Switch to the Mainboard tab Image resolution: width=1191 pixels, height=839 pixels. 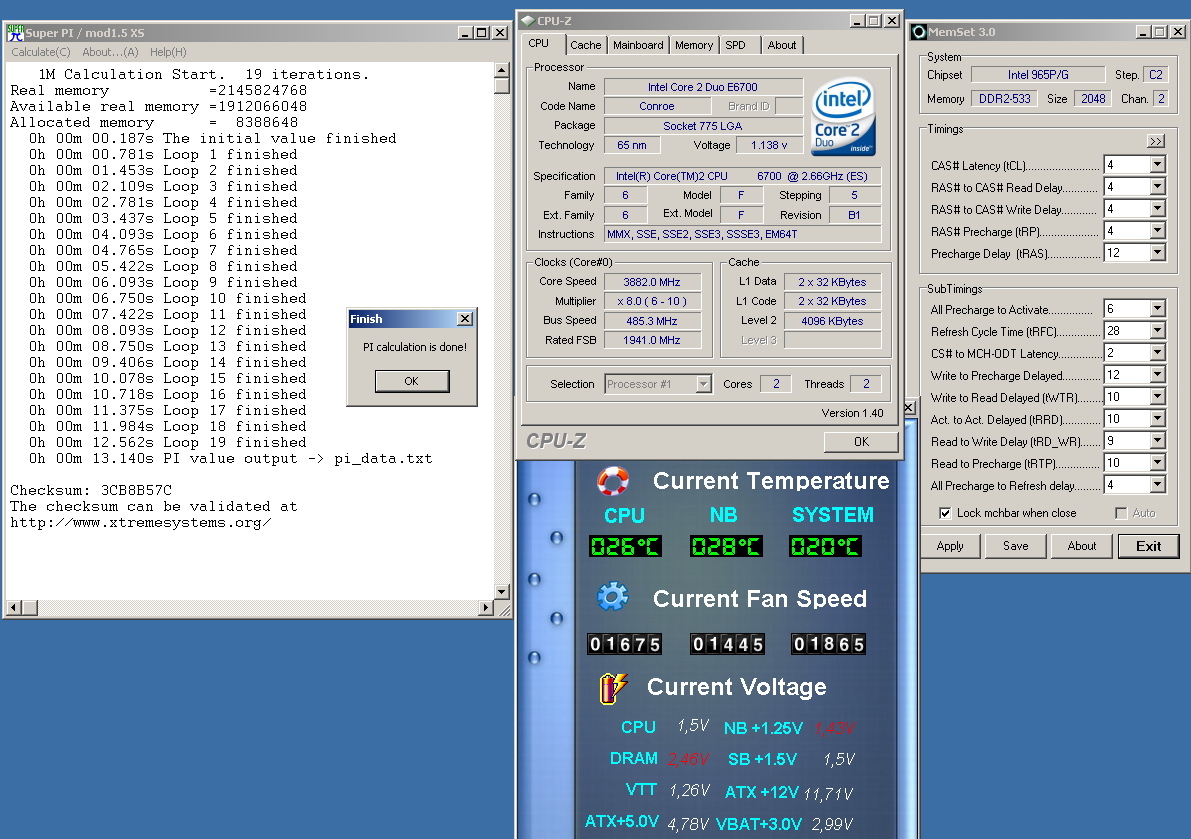pyautogui.click(x=638, y=46)
